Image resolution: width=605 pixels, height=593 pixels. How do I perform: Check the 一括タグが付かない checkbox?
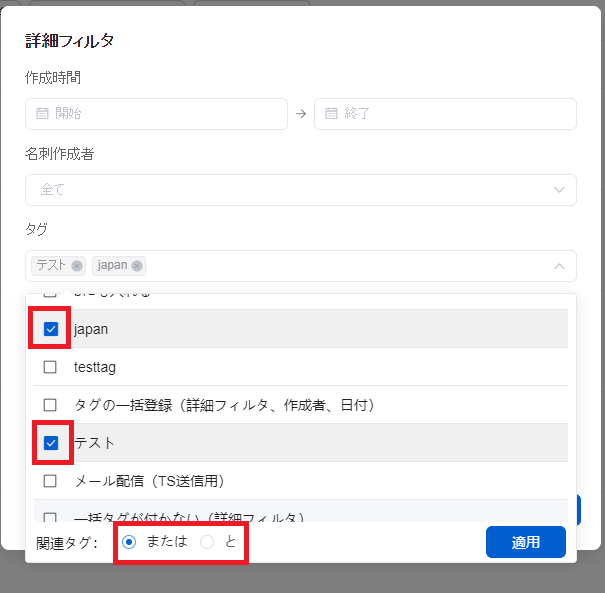[x=50, y=515]
